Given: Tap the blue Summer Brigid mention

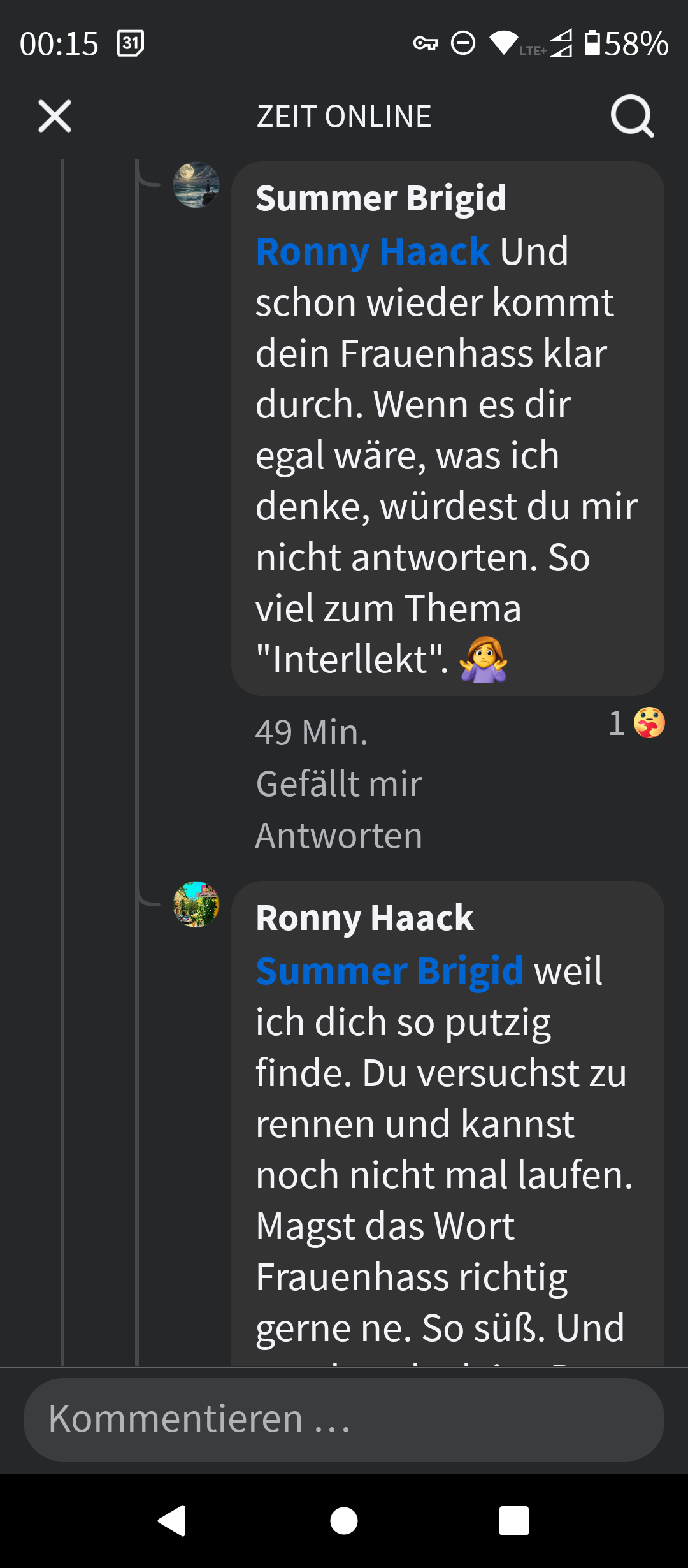Looking at the screenshot, I should click(389, 971).
